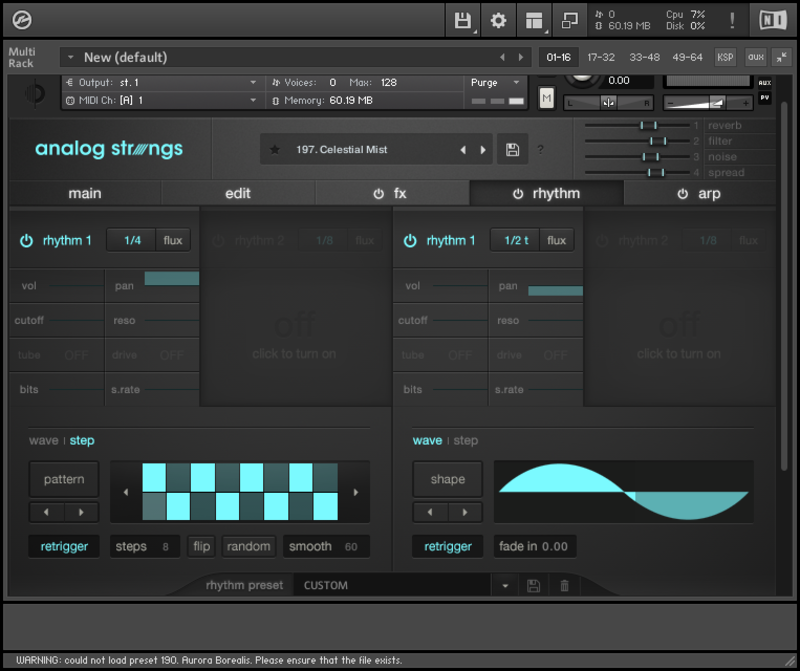
Task: Switch to the edit tab
Action: [238, 193]
